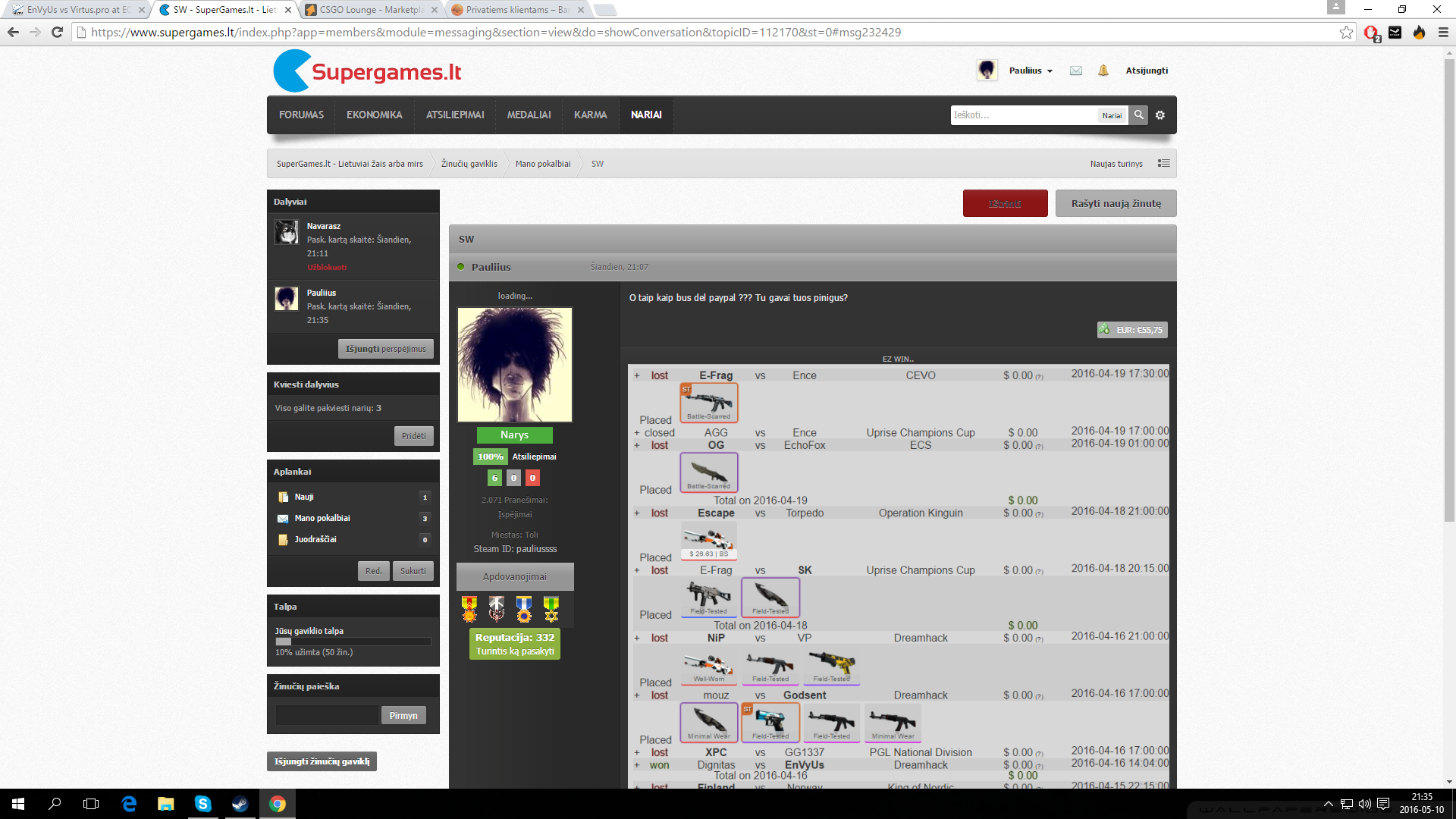Click the Supergames.lt logo

[x=367, y=71]
